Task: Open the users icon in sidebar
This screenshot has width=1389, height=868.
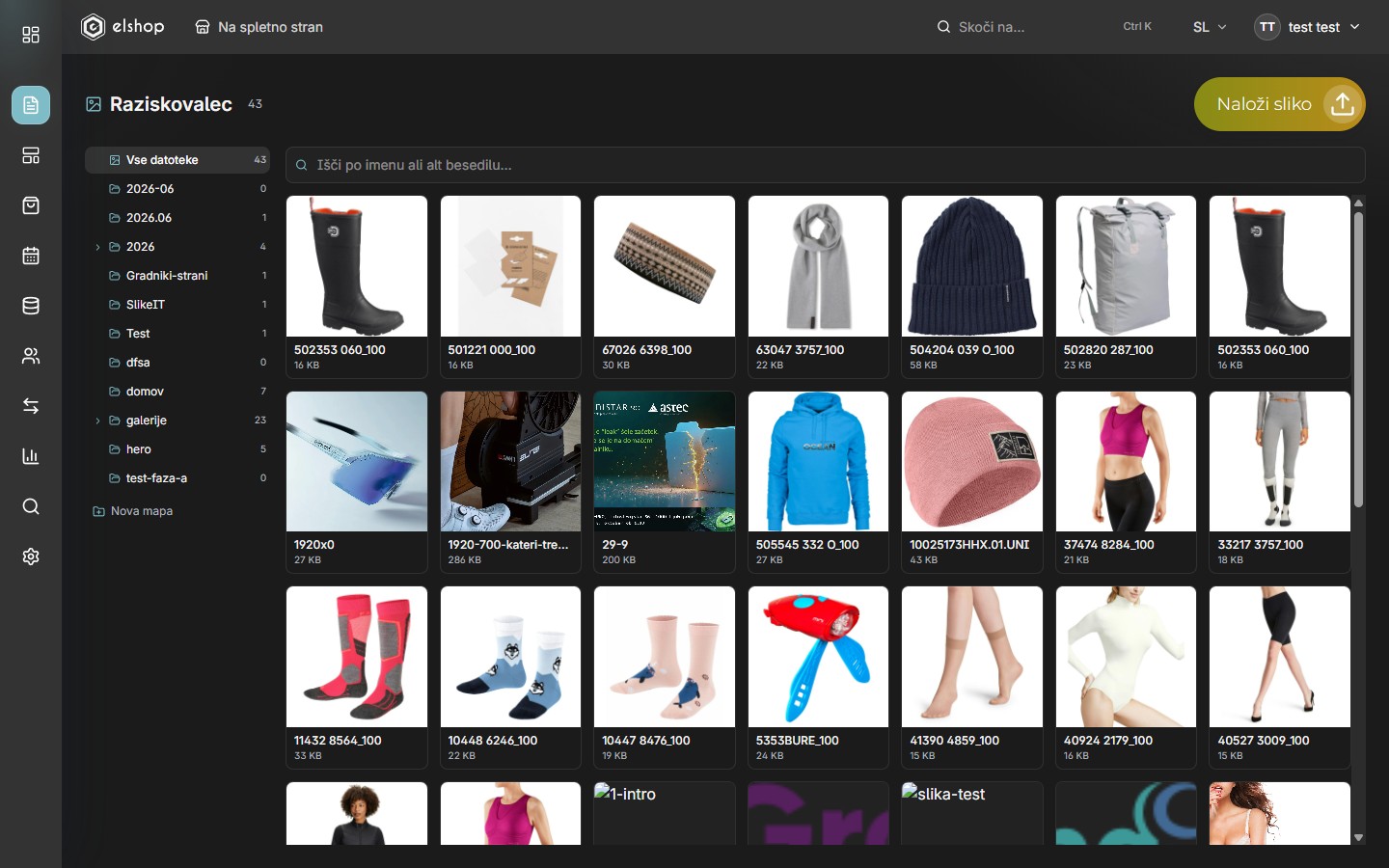Action: [x=31, y=356]
